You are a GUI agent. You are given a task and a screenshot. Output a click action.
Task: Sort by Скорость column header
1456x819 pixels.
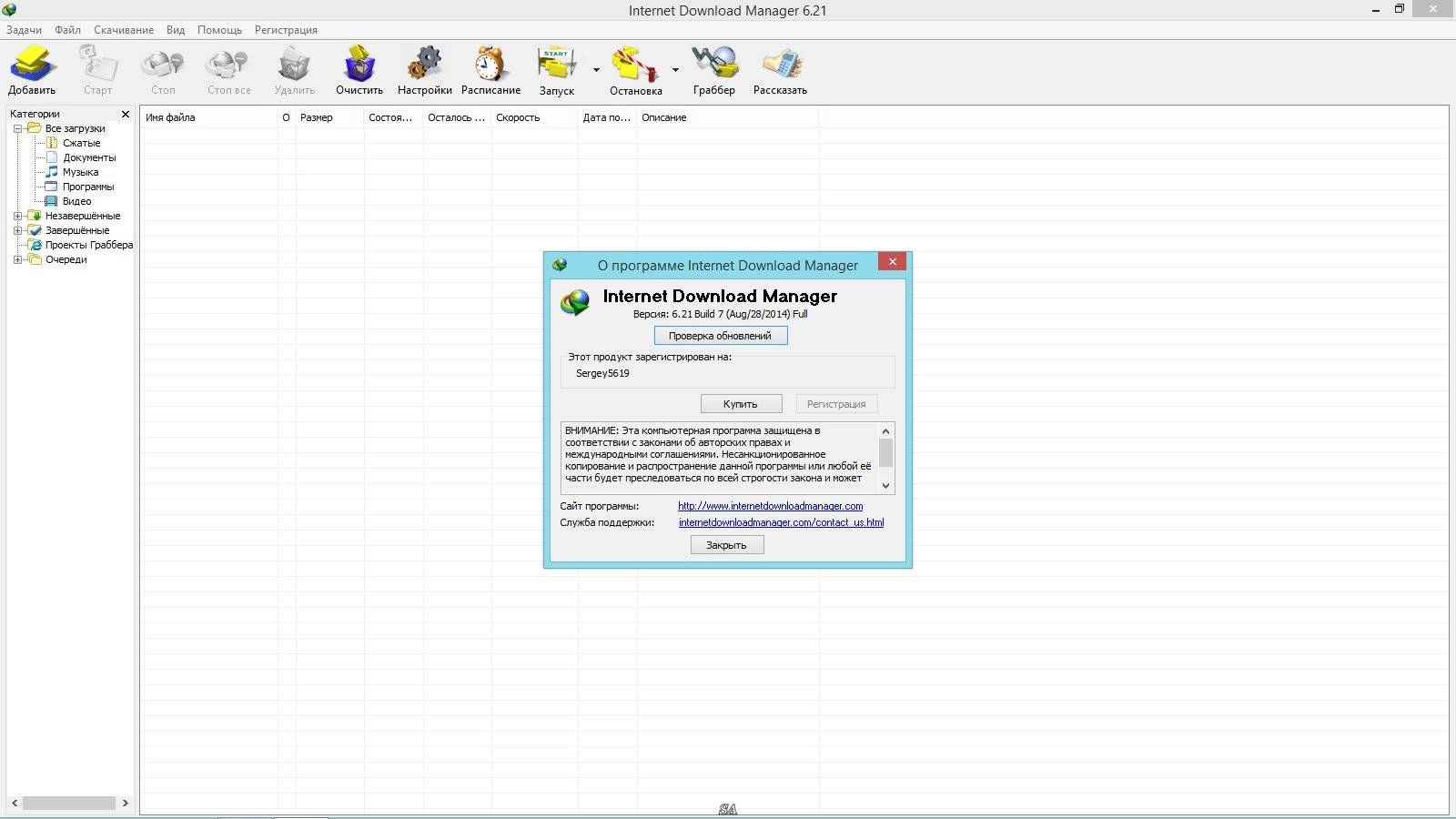534,117
